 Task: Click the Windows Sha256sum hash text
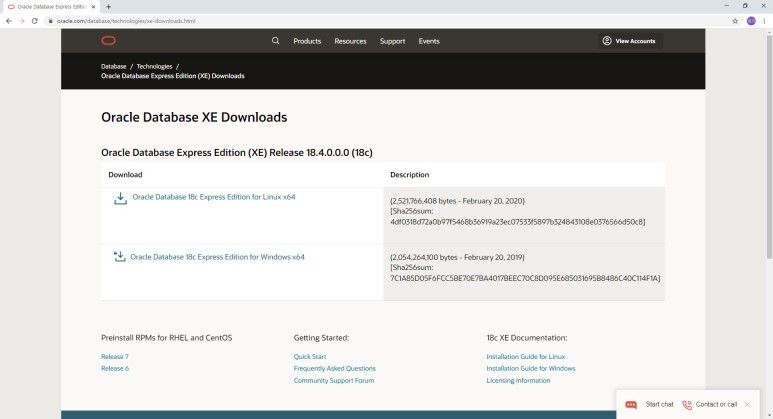(525, 278)
